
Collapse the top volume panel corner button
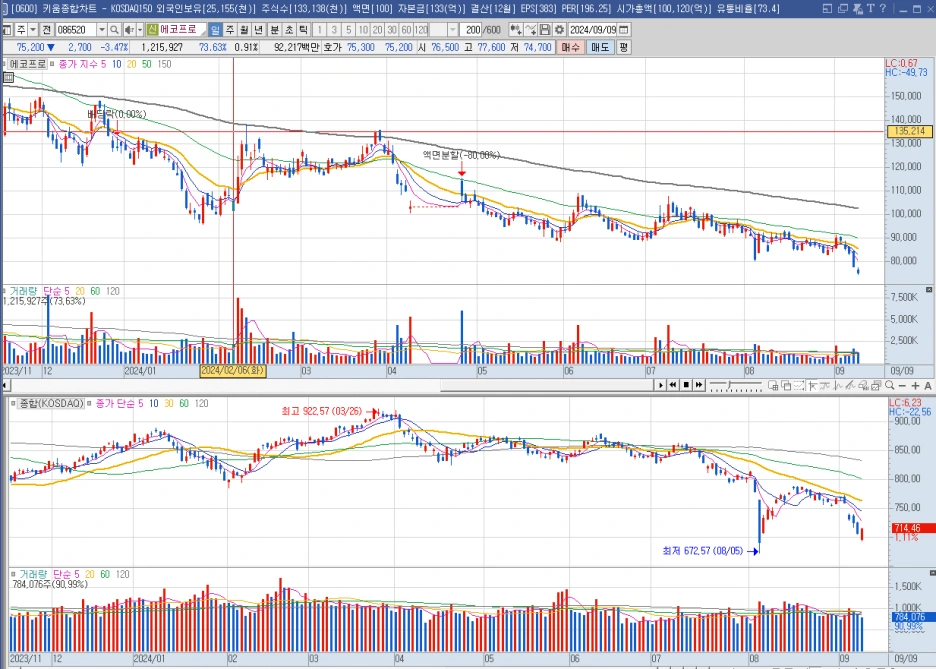[929, 289]
